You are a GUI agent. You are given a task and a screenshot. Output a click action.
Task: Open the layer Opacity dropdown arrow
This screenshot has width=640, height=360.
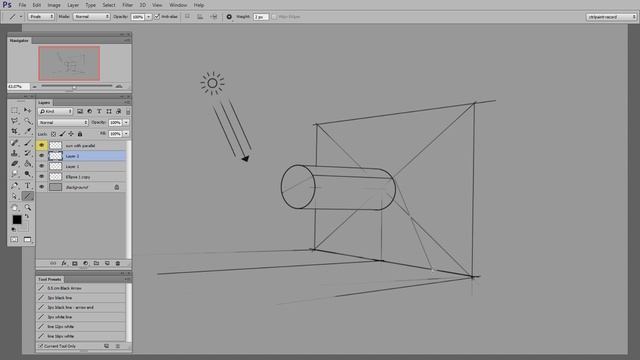[126, 122]
